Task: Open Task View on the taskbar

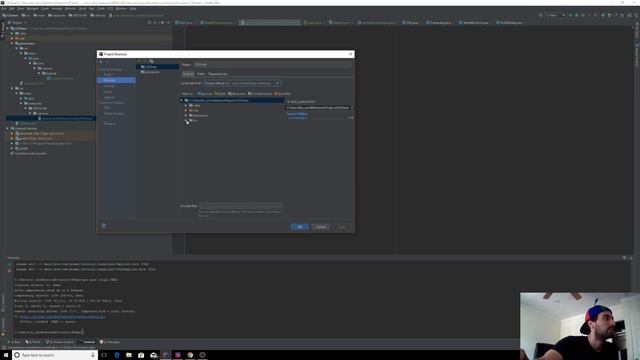Action: coord(104,355)
